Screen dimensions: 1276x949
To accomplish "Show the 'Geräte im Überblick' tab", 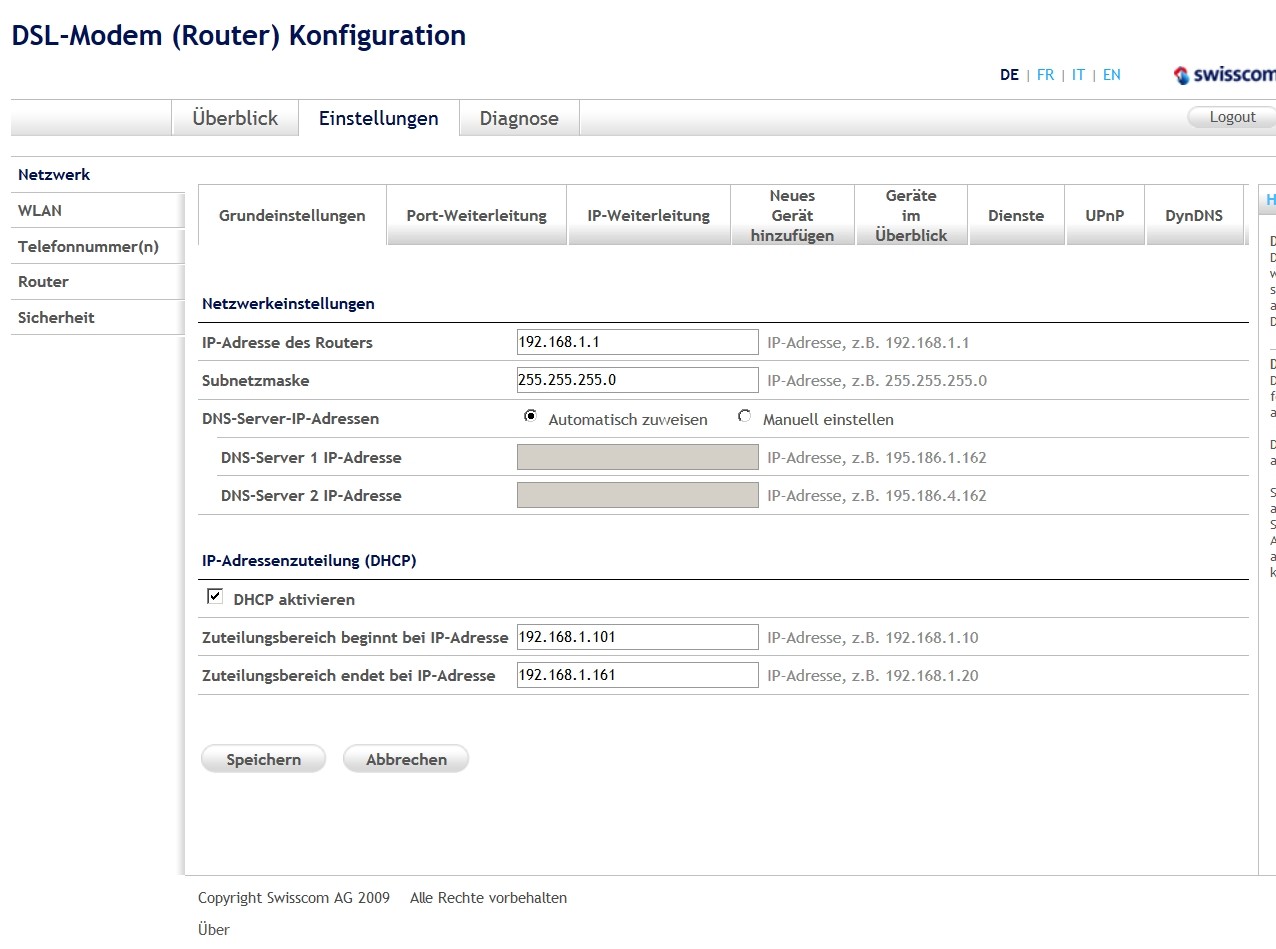I will [x=911, y=216].
